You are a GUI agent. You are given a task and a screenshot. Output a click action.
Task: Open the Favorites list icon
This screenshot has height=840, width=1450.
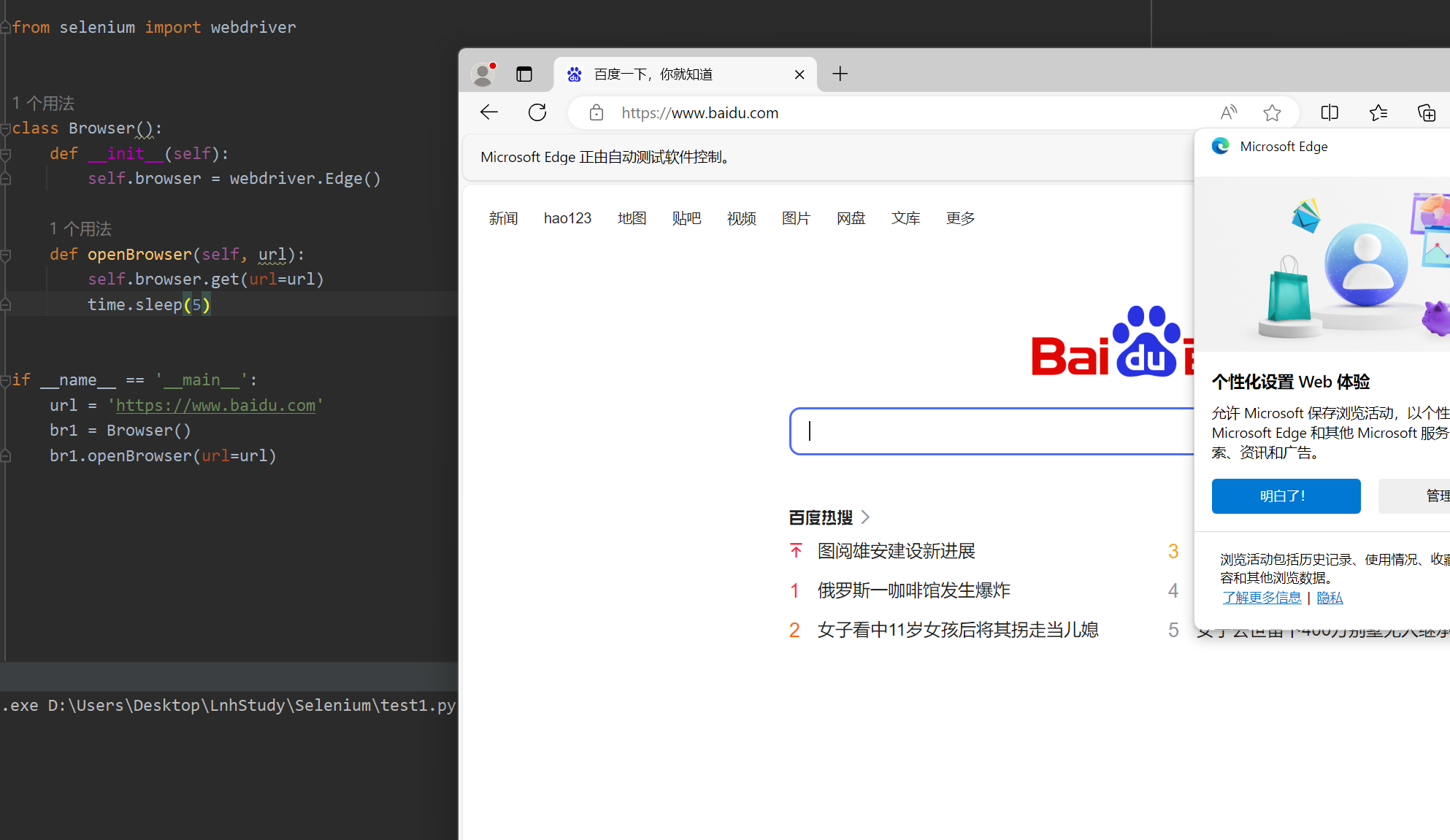(1378, 112)
